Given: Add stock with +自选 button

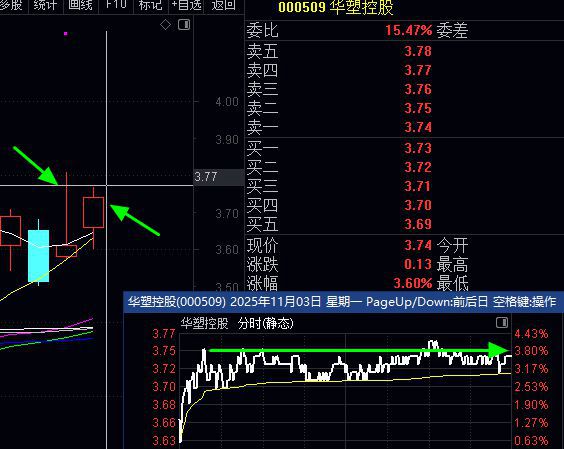Looking at the screenshot, I should tap(186, 5).
